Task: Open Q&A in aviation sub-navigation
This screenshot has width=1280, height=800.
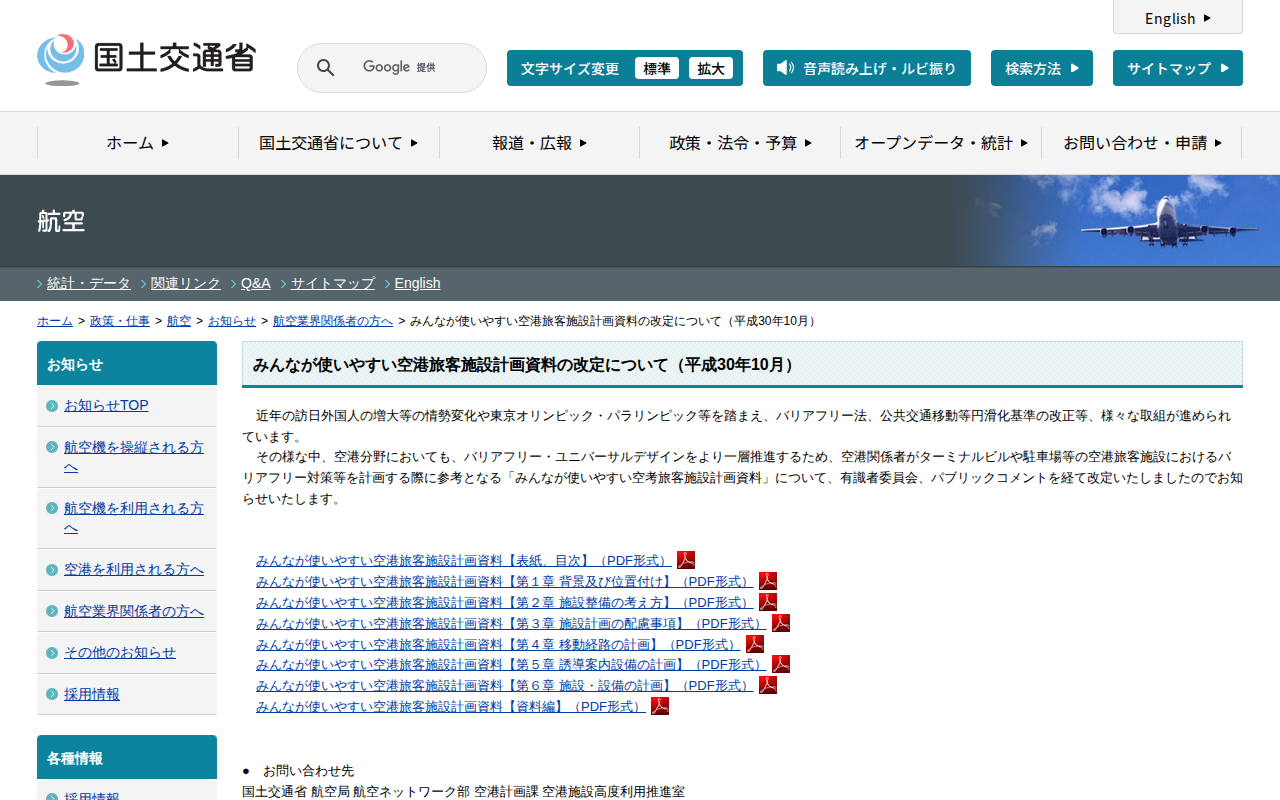Action: [256, 283]
